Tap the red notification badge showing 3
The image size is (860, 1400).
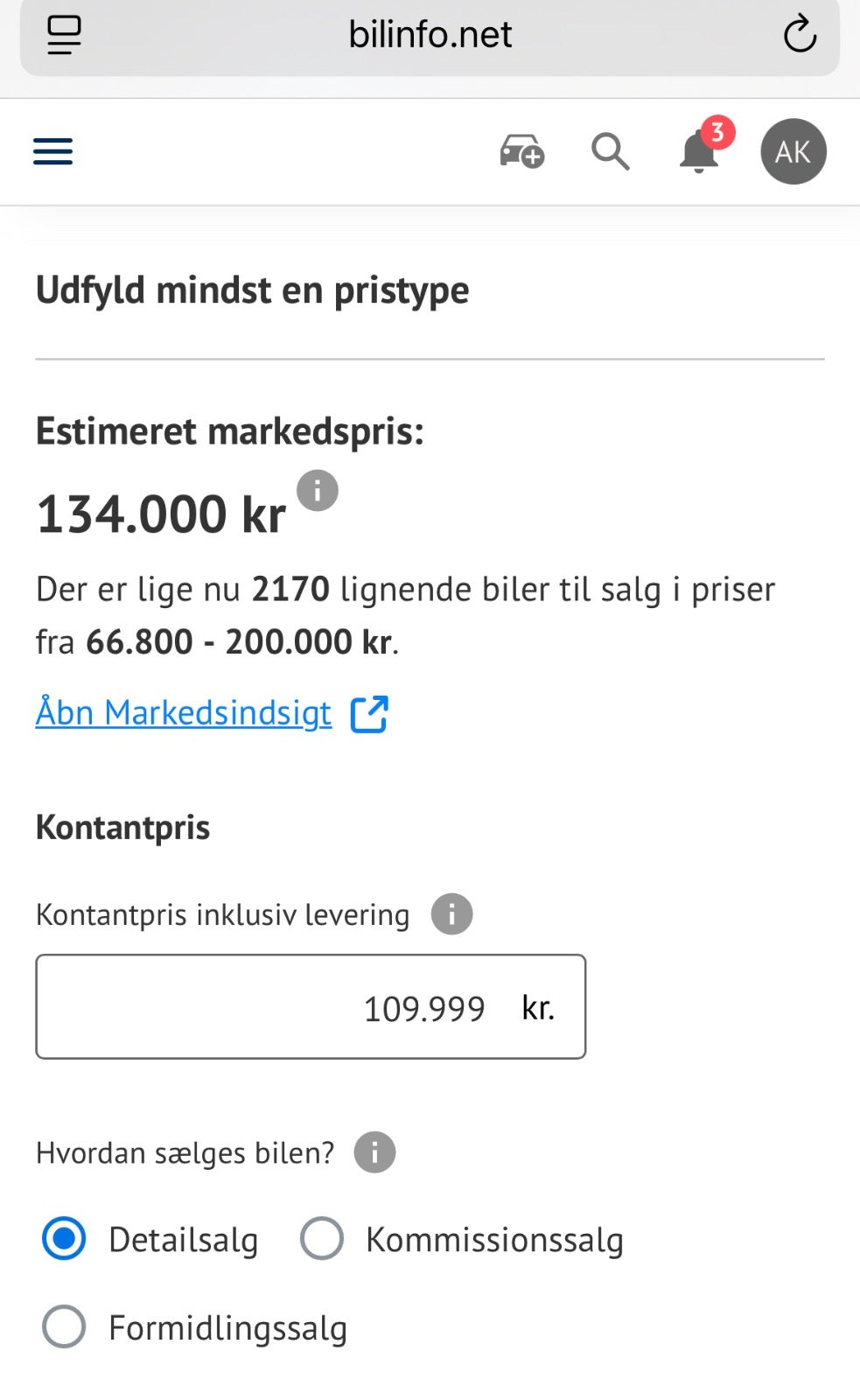pyautogui.click(x=717, y=132)
